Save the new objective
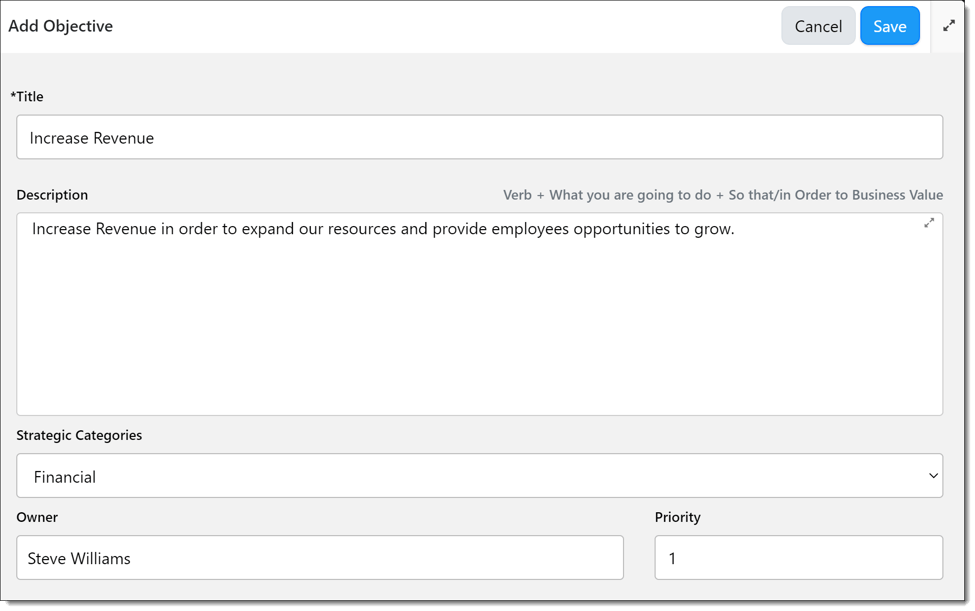The image size is (975, 611). click(x=889, y=27)
